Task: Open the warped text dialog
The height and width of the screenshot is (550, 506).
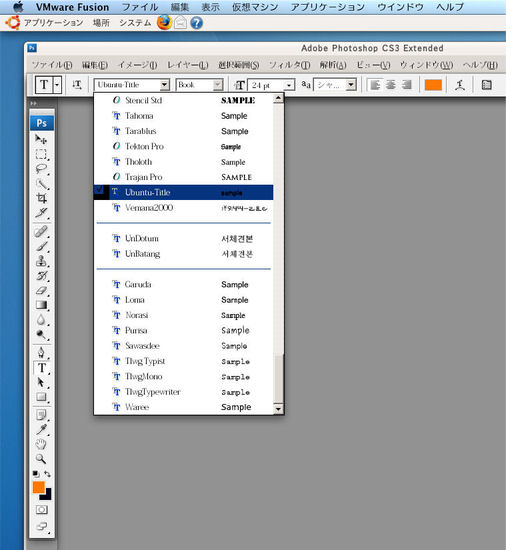Action: [x=460, y=85]
